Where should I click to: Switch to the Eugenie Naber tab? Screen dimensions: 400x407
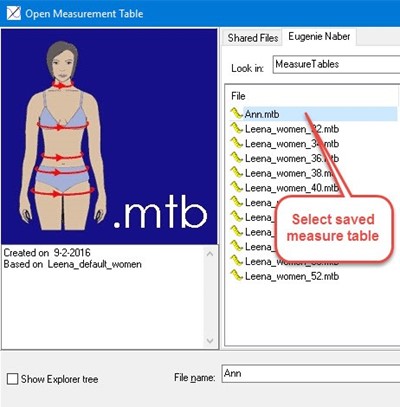pyautogui.click(x=319, y=36)
